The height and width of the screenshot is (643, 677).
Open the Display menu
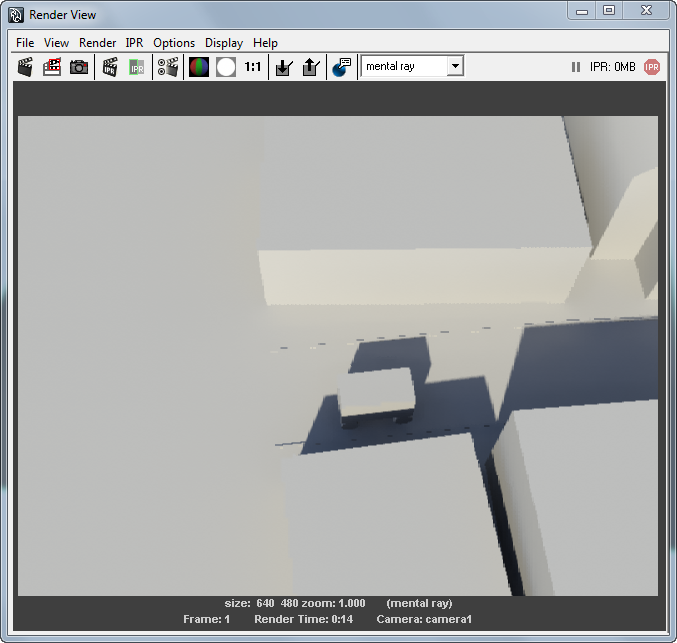point(224,43)
